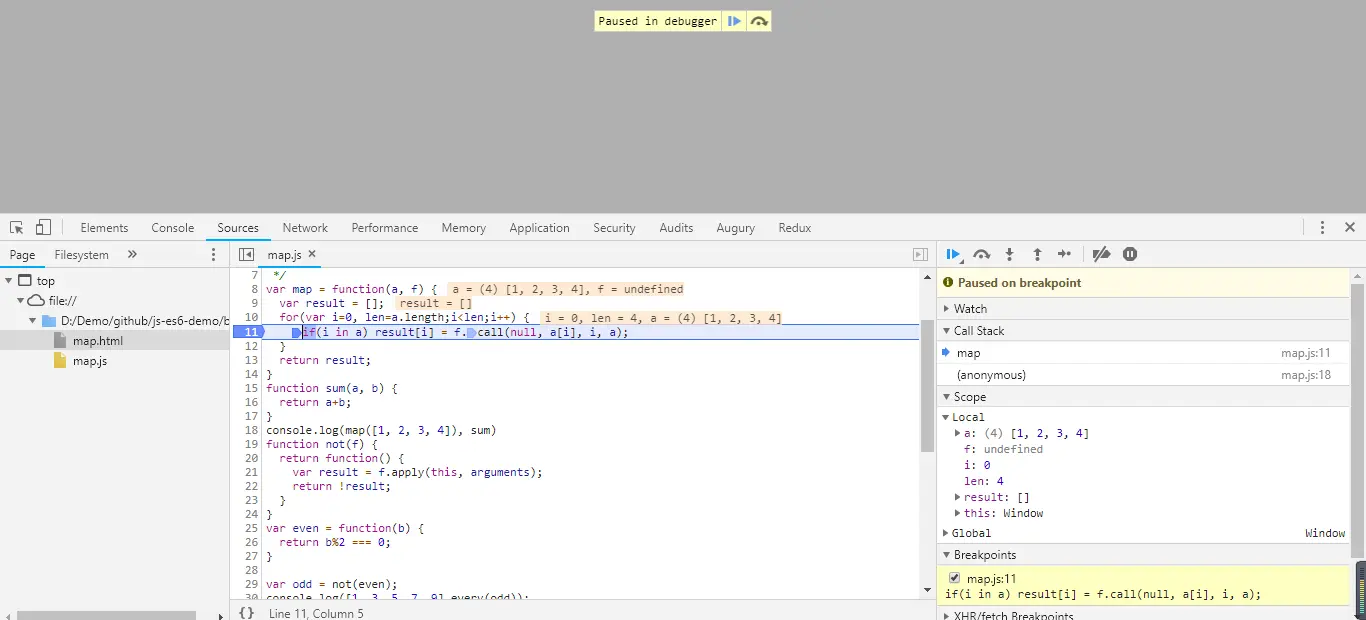1366x620 pixels.
Task: Collapse the top frame tree node
Action: click(9, 281)
